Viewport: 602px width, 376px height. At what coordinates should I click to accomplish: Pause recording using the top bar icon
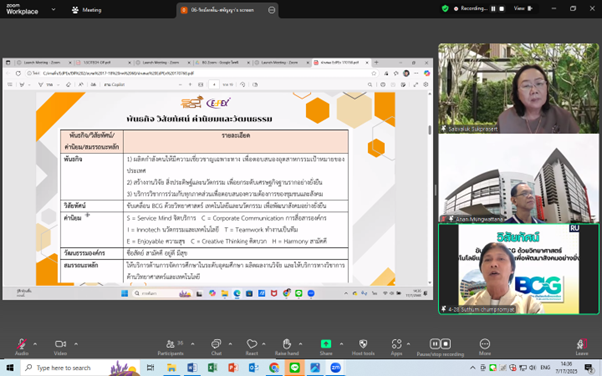(x=493, y=8)
